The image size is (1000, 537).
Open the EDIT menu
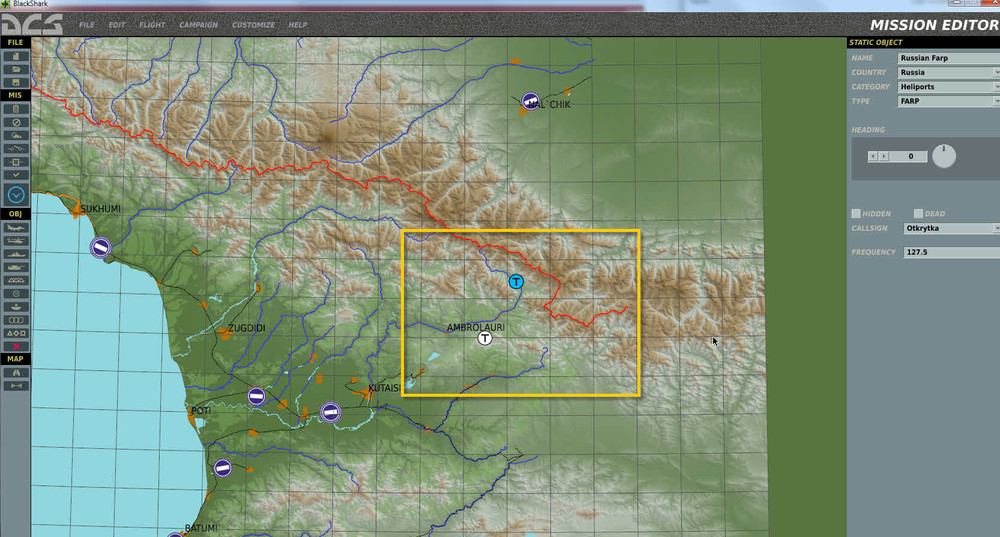point(117,25)
